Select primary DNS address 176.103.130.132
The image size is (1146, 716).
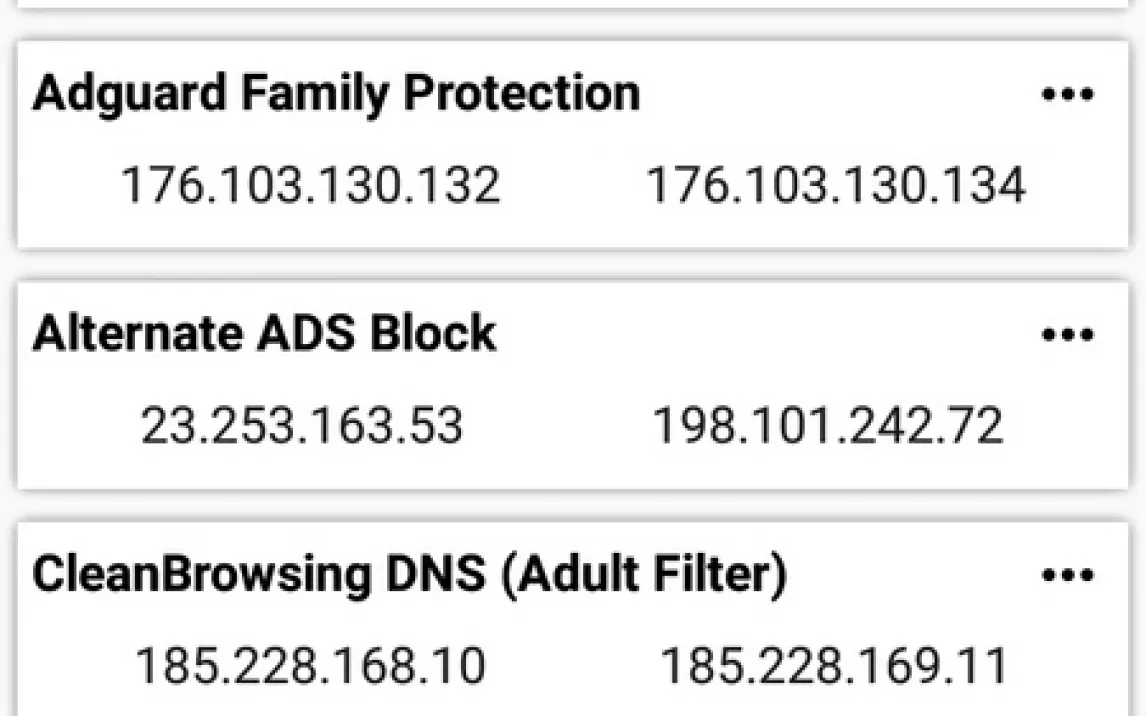click(310, 186)
